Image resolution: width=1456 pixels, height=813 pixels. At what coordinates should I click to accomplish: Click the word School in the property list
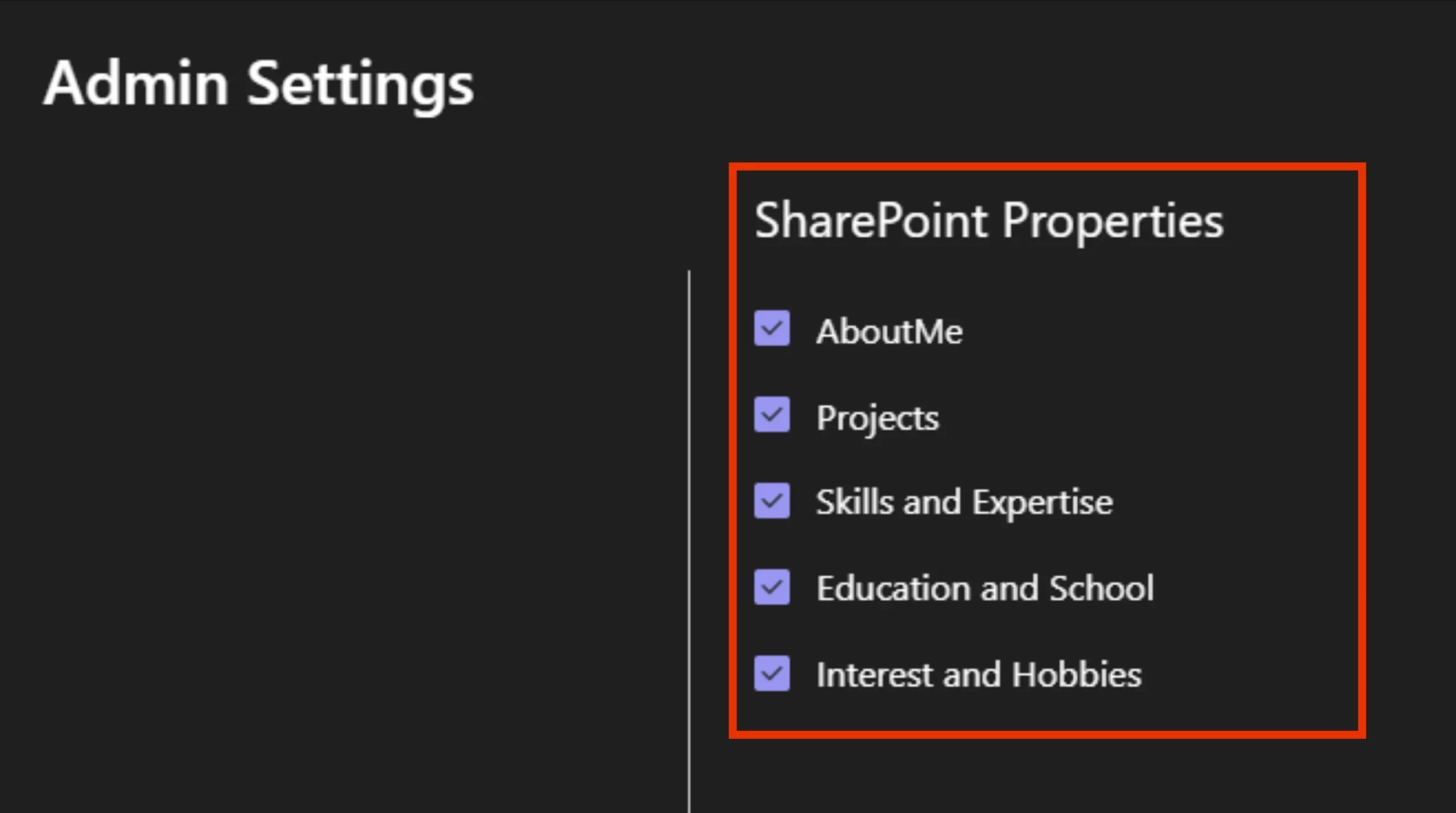[1101, 588]
